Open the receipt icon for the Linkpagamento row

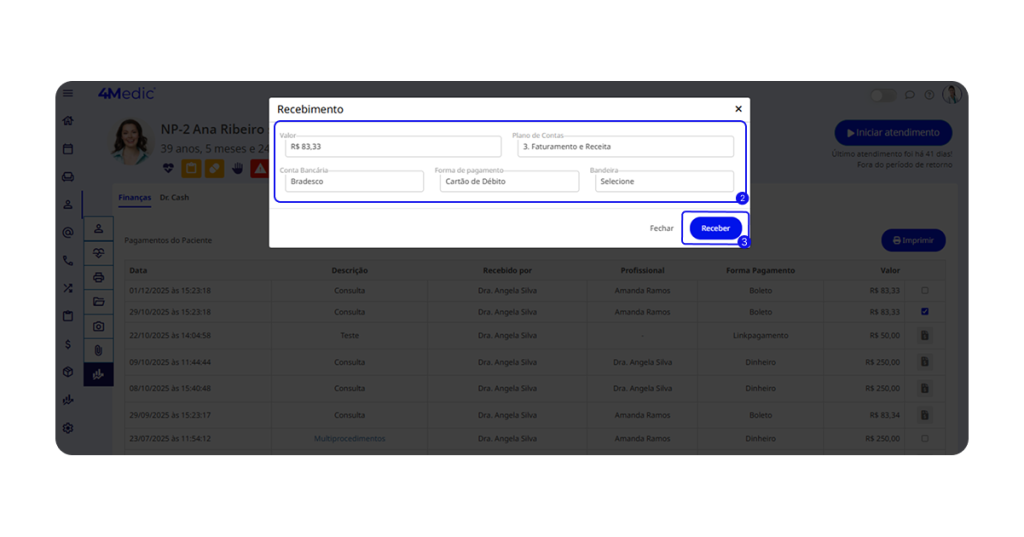[925, 336]
